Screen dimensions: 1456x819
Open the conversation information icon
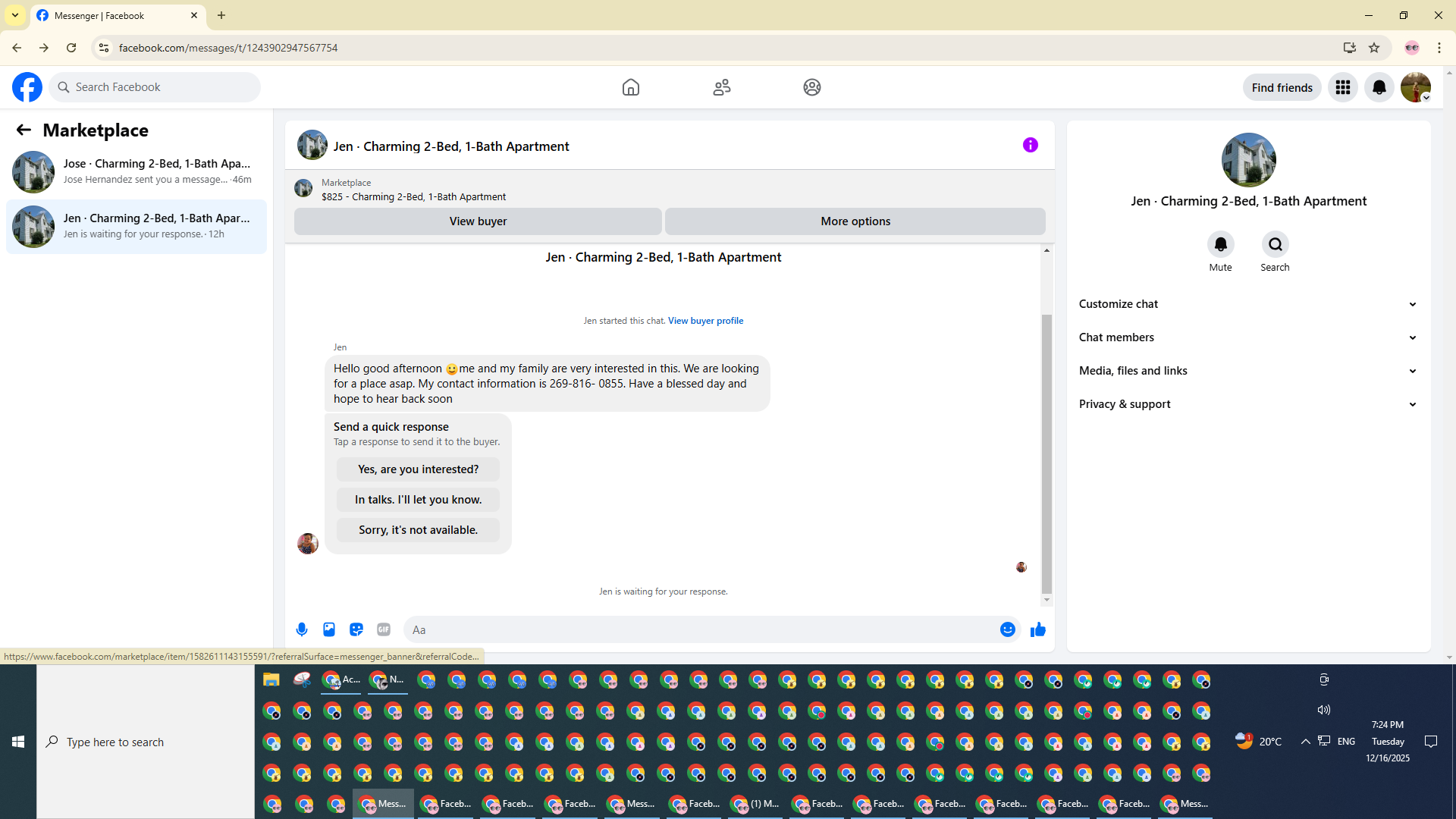coord(1030,145)
